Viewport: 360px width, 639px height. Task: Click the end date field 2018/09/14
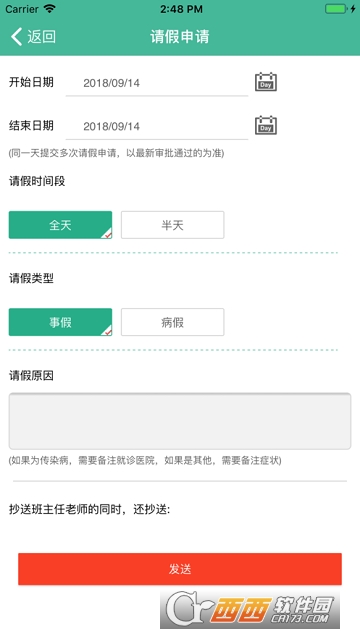pyautogui.click(x=157, y=126)
